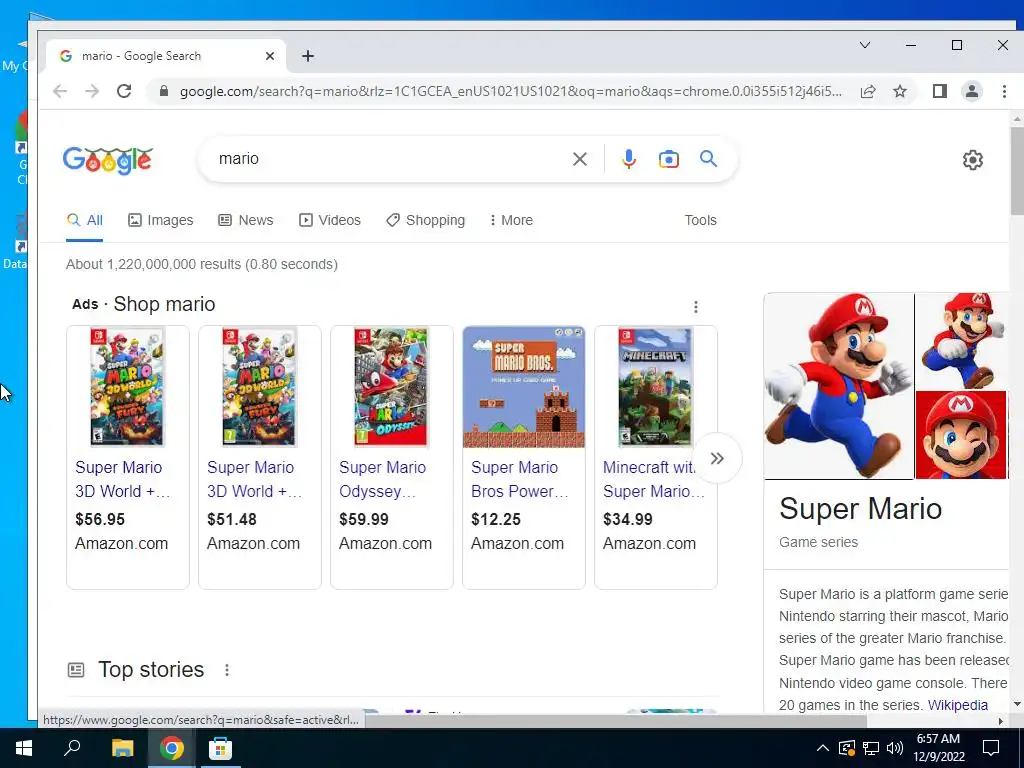1024x768 pixels.
Task: Open the tab search dropdown chevron
Action: pos(865,45)
